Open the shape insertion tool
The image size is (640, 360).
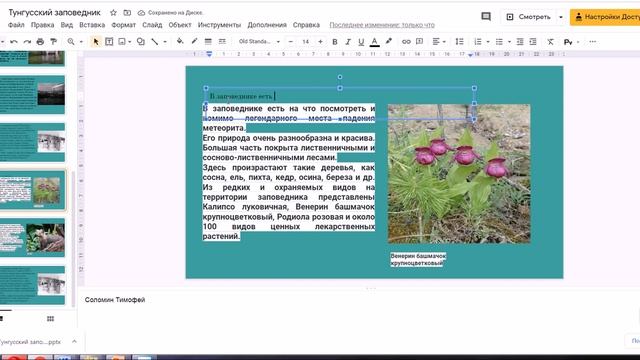[141, 42]
